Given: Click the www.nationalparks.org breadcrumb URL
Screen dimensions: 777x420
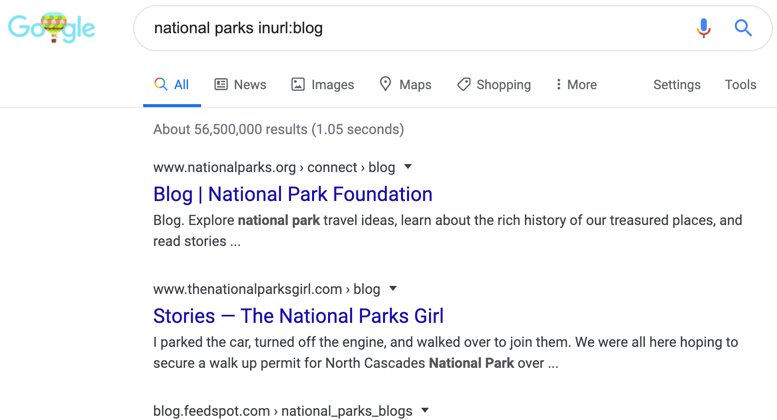Looking at the screenshot, I should (224, 167).
